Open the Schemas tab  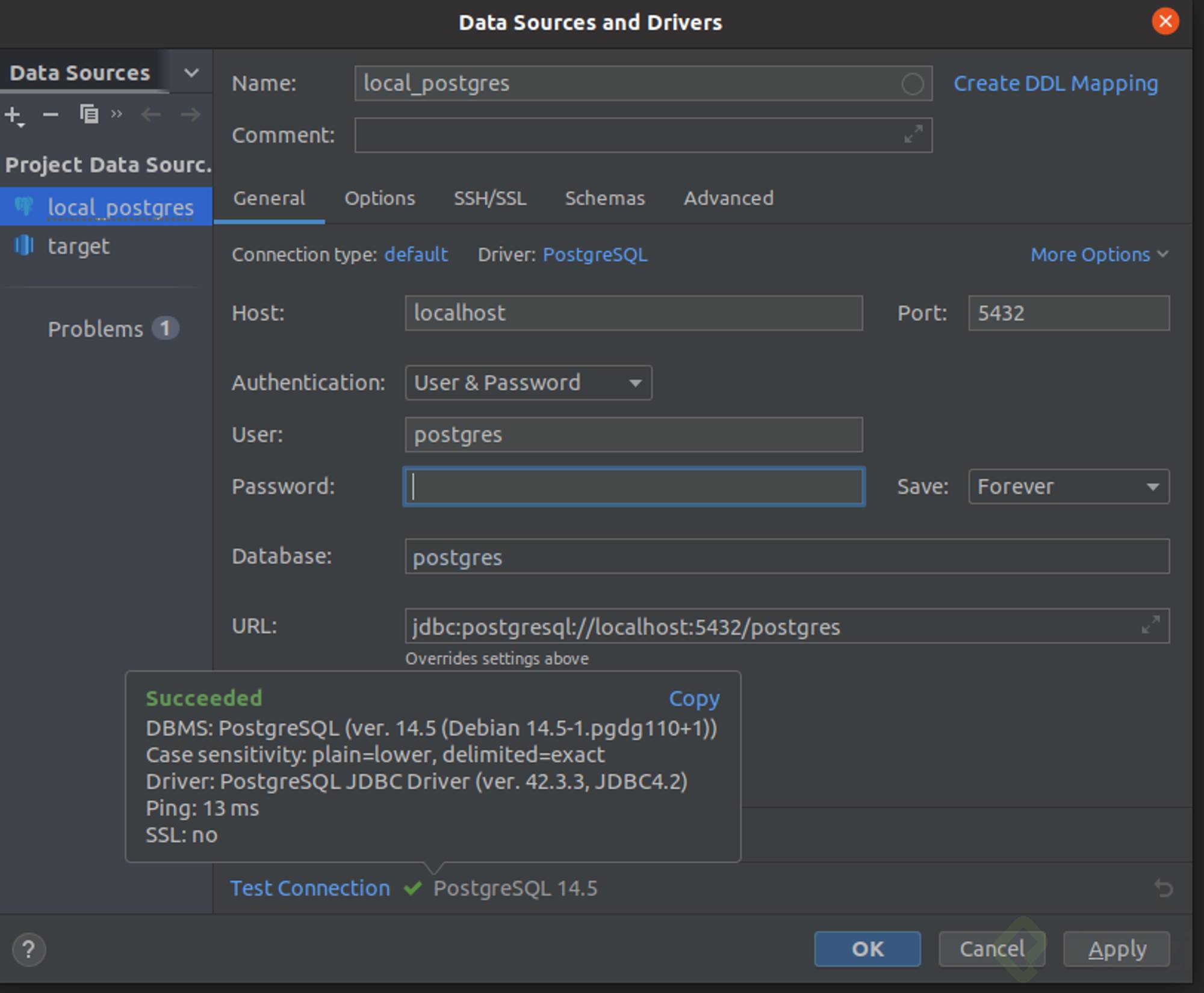pyautogui.click(x=604, y=198)
